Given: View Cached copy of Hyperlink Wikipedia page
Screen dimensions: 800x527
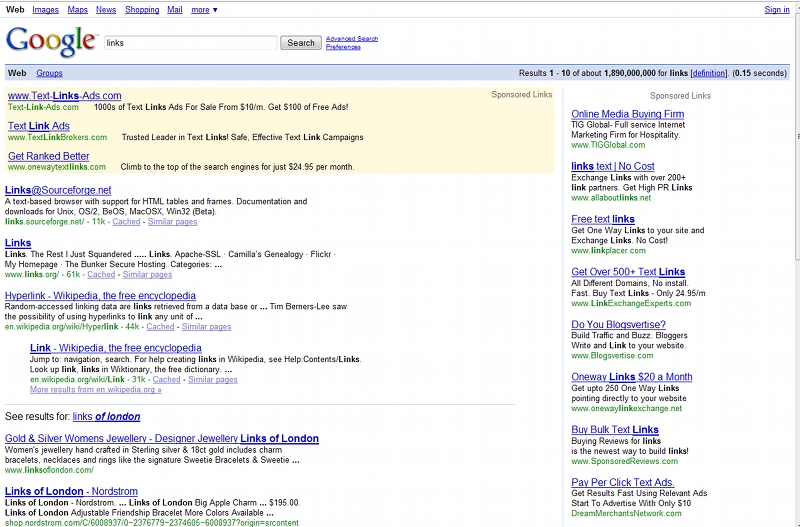Looking at the screenshot, I should [x=160, y=327].
